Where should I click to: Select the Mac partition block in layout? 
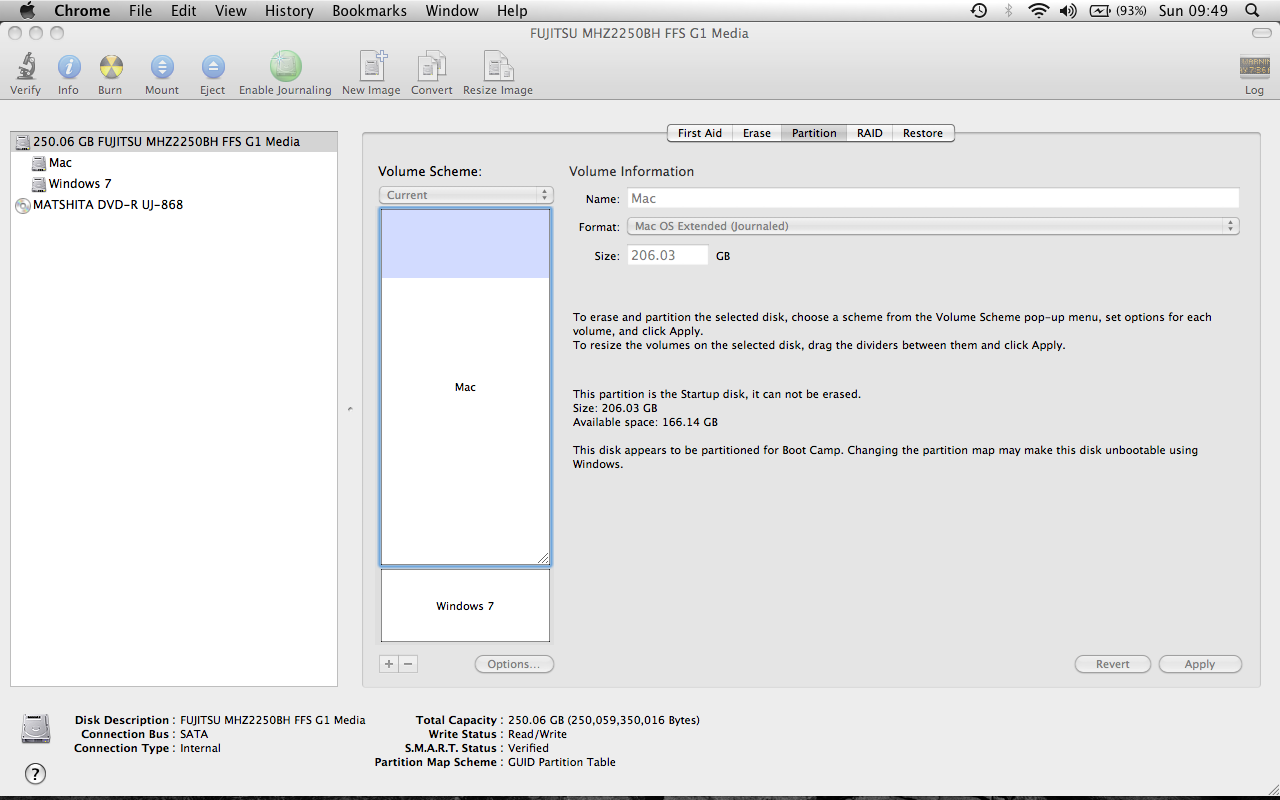(465, 387)
